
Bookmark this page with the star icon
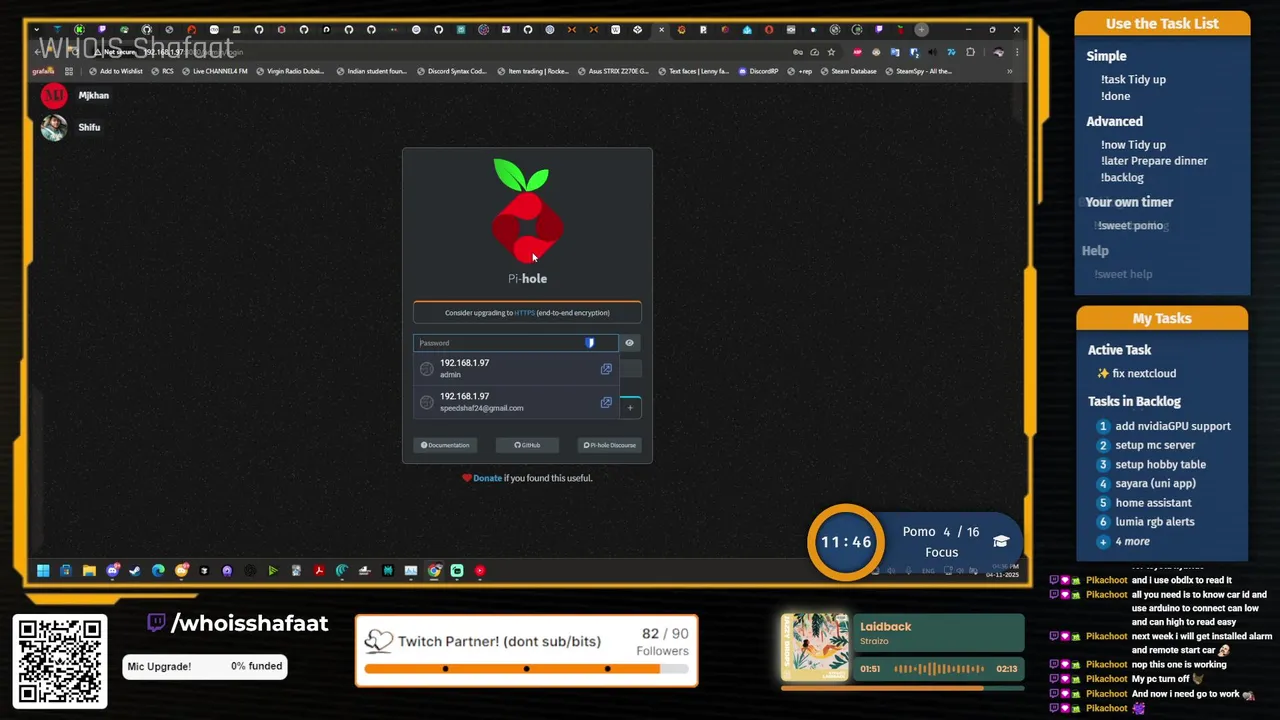(831, 52)
